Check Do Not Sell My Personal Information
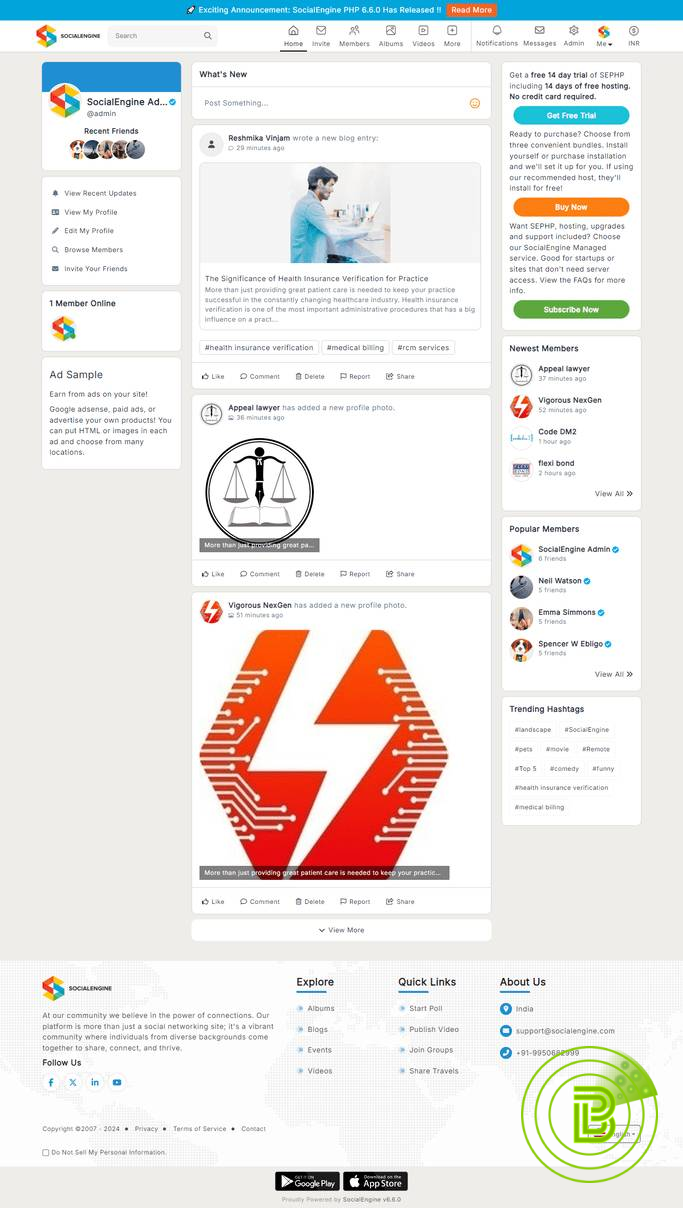This screenshot has height=1208, width=683. tap(46, 1152)
